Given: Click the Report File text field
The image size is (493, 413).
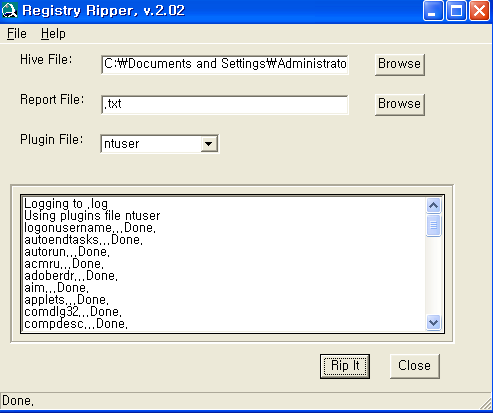Looking at the screenshot, I should pos(225,104).
